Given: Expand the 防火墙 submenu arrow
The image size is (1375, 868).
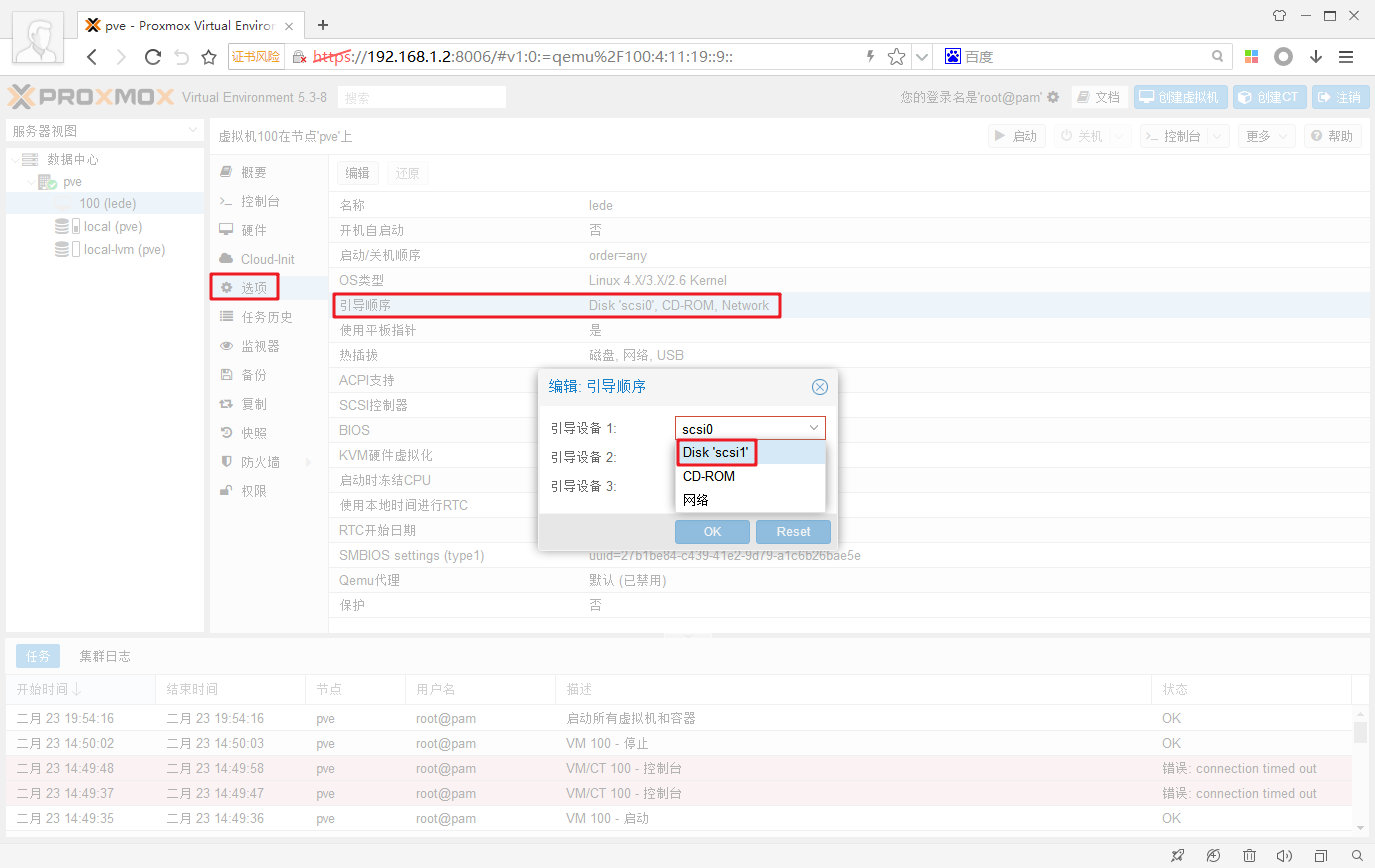Looking at the screenshot, I should pyautogui.click(x=307, y=462).
